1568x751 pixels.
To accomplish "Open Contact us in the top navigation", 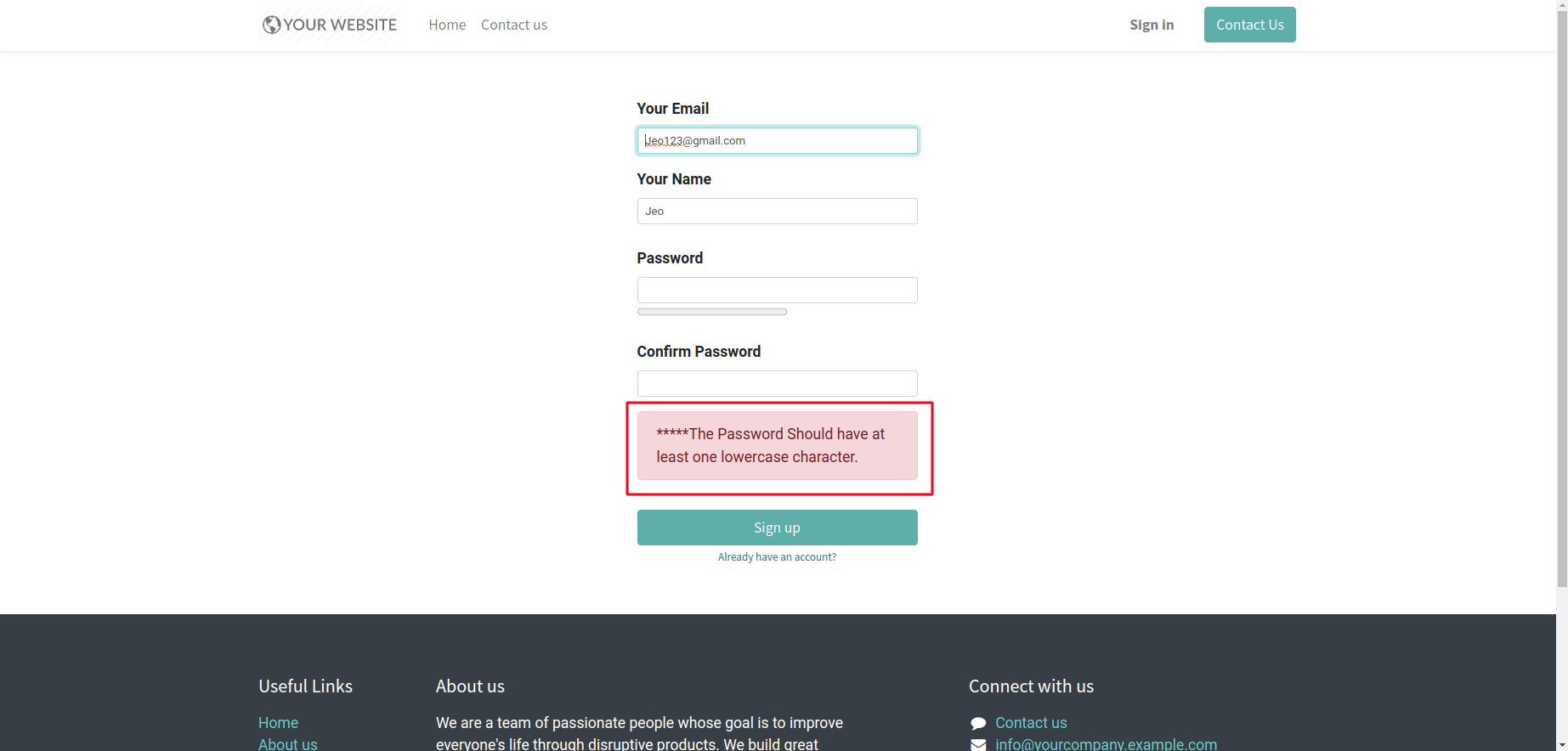I will [x=513, y=25].
